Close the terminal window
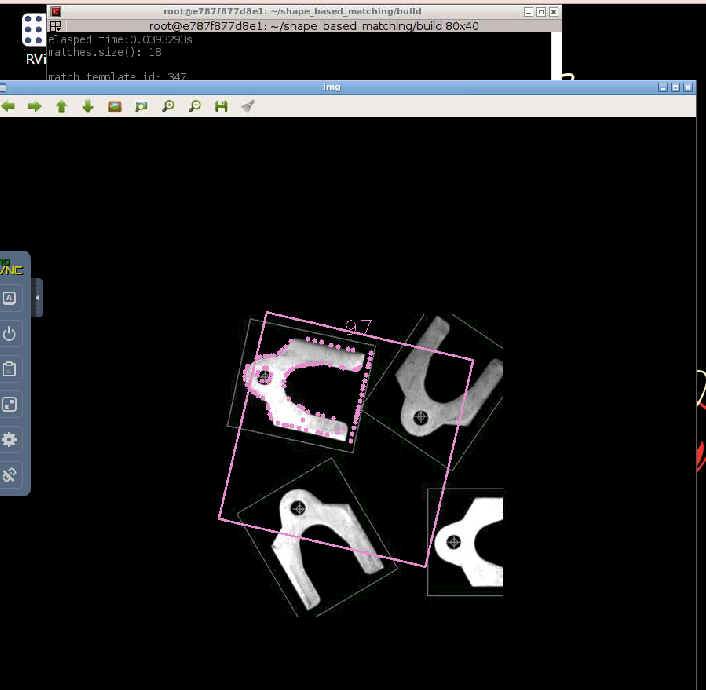The image size is (706, 690). pos(554,12)
